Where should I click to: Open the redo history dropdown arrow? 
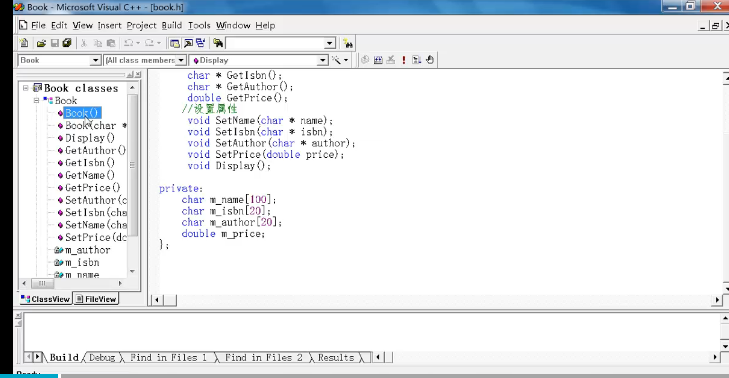pyautogui.click(x=159, y=43)
